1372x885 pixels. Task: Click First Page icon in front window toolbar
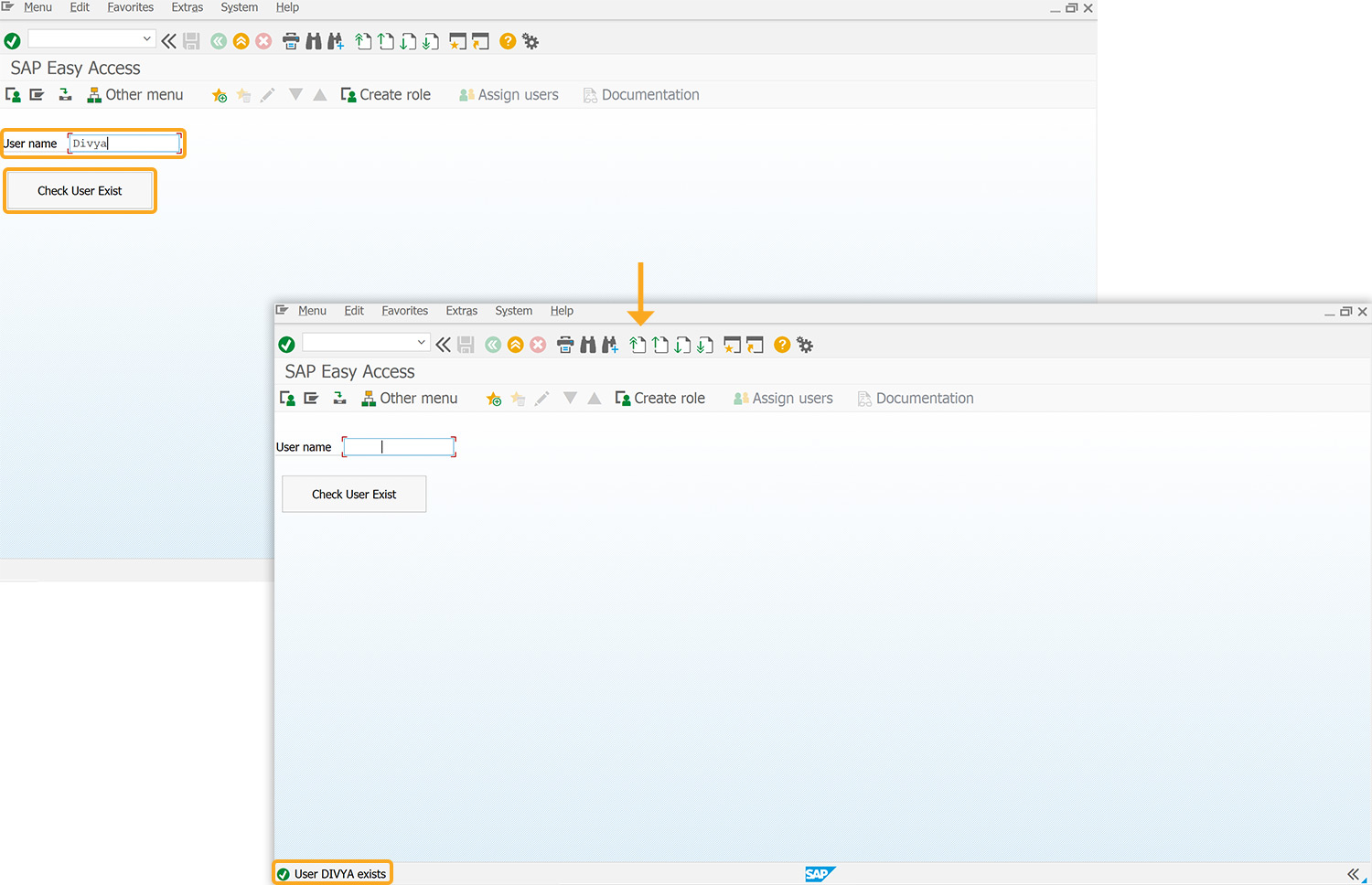638,345
